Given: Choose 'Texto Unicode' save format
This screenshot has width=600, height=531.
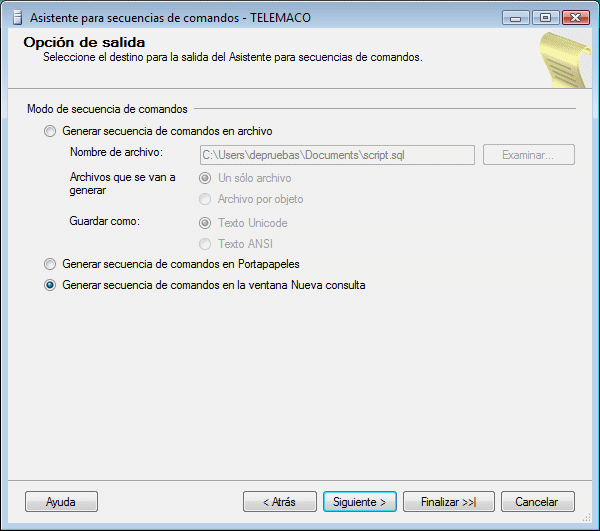Looking at the screenshot, I should click(x=206, y=223).
